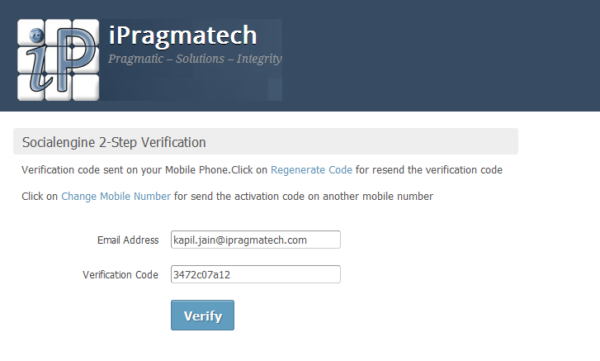The height and width of the screenshot is (361, 600).
Task: Click the Socialengine 2-Step Verification heading
Action: pos(114,142)
